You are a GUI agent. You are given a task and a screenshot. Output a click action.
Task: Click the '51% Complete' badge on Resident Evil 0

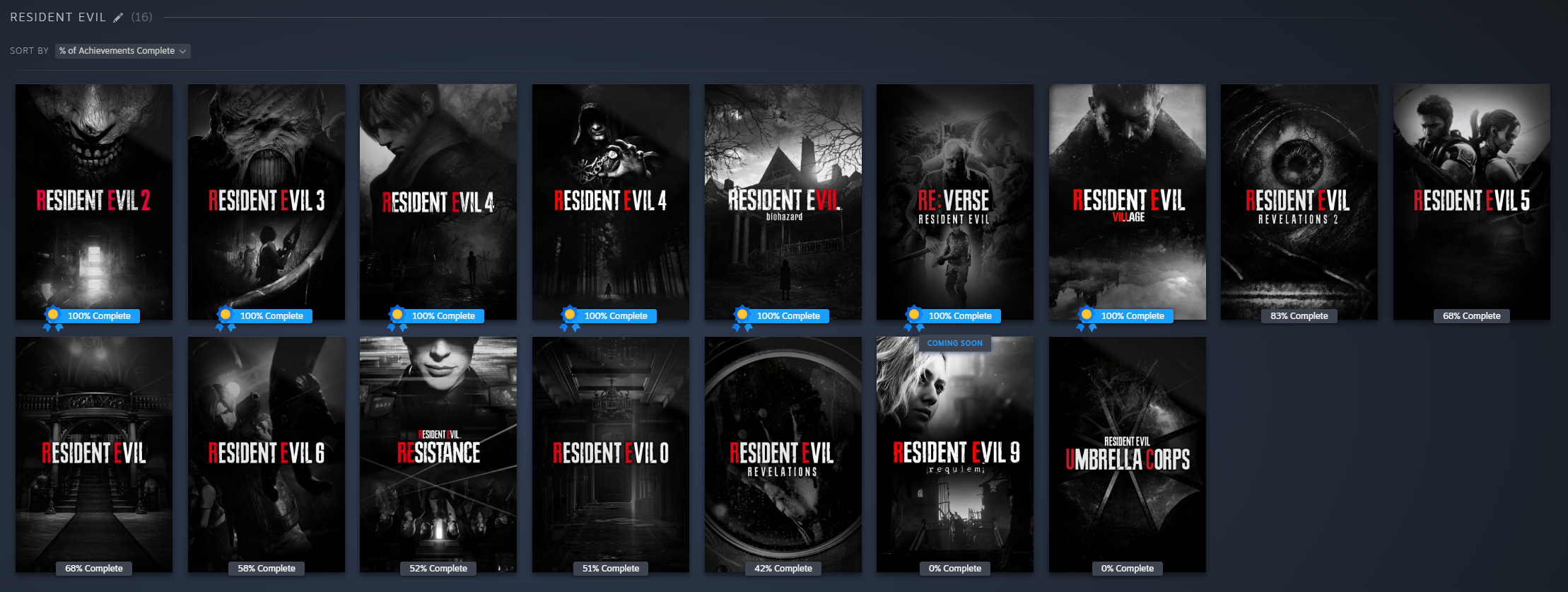(611, 569)
